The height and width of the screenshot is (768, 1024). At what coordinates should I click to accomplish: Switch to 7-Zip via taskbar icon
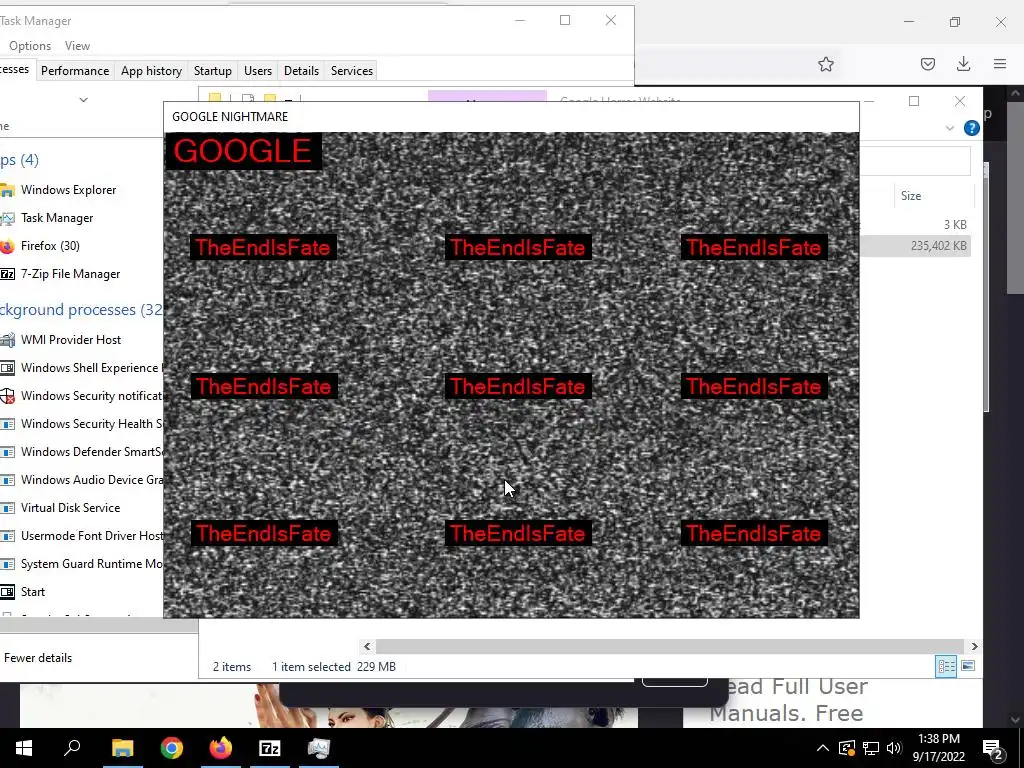(x=270, y=748)
